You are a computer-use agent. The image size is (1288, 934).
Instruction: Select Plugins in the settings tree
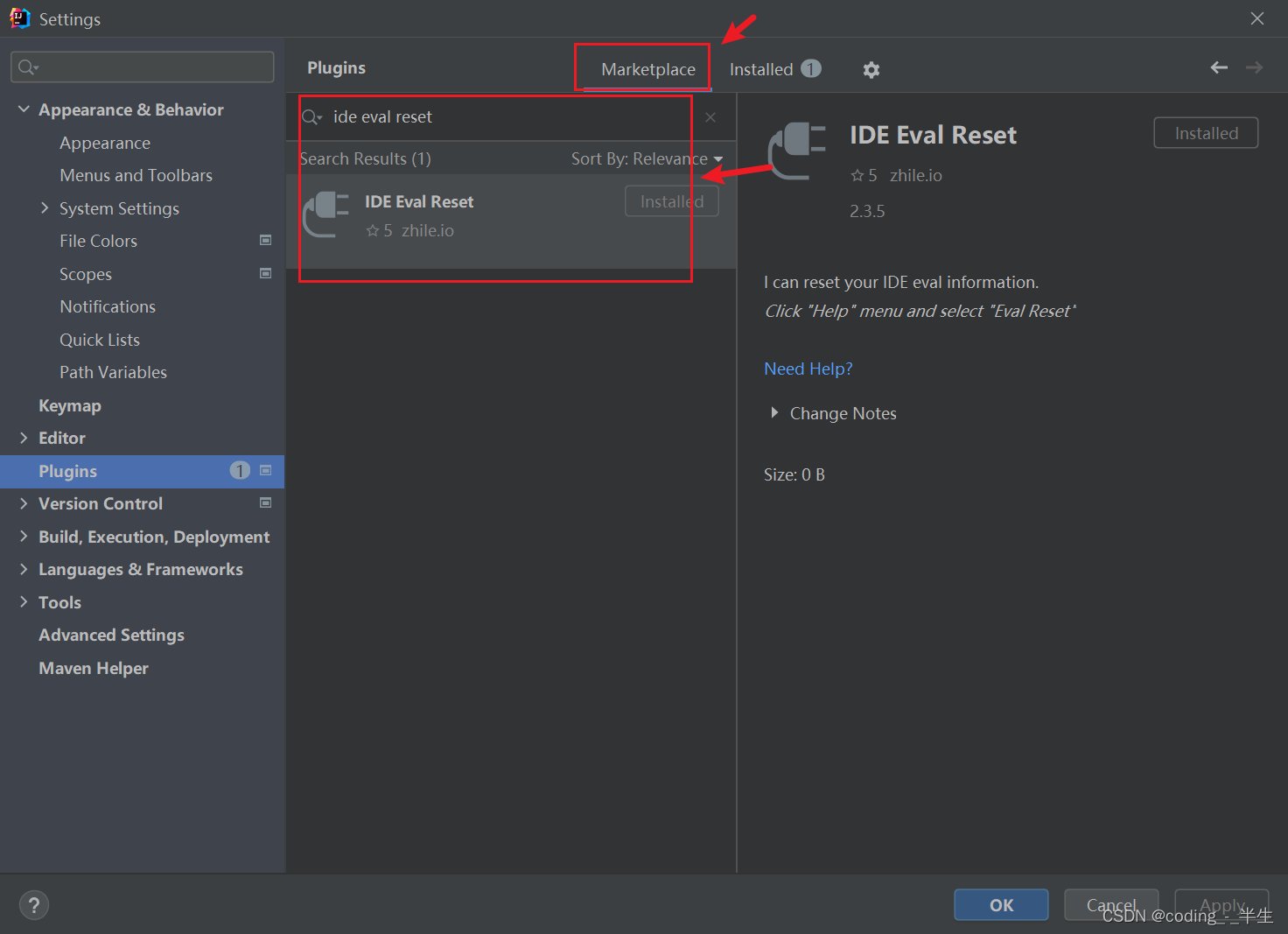point(142,471)
